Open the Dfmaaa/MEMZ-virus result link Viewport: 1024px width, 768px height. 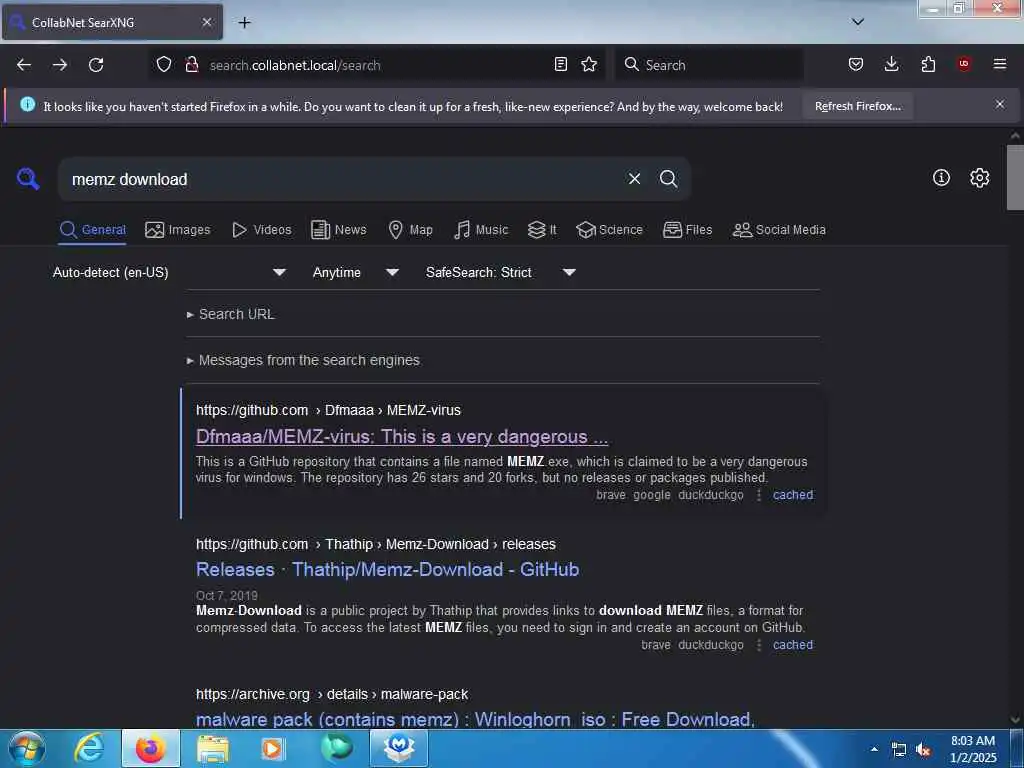pos(402,436)
